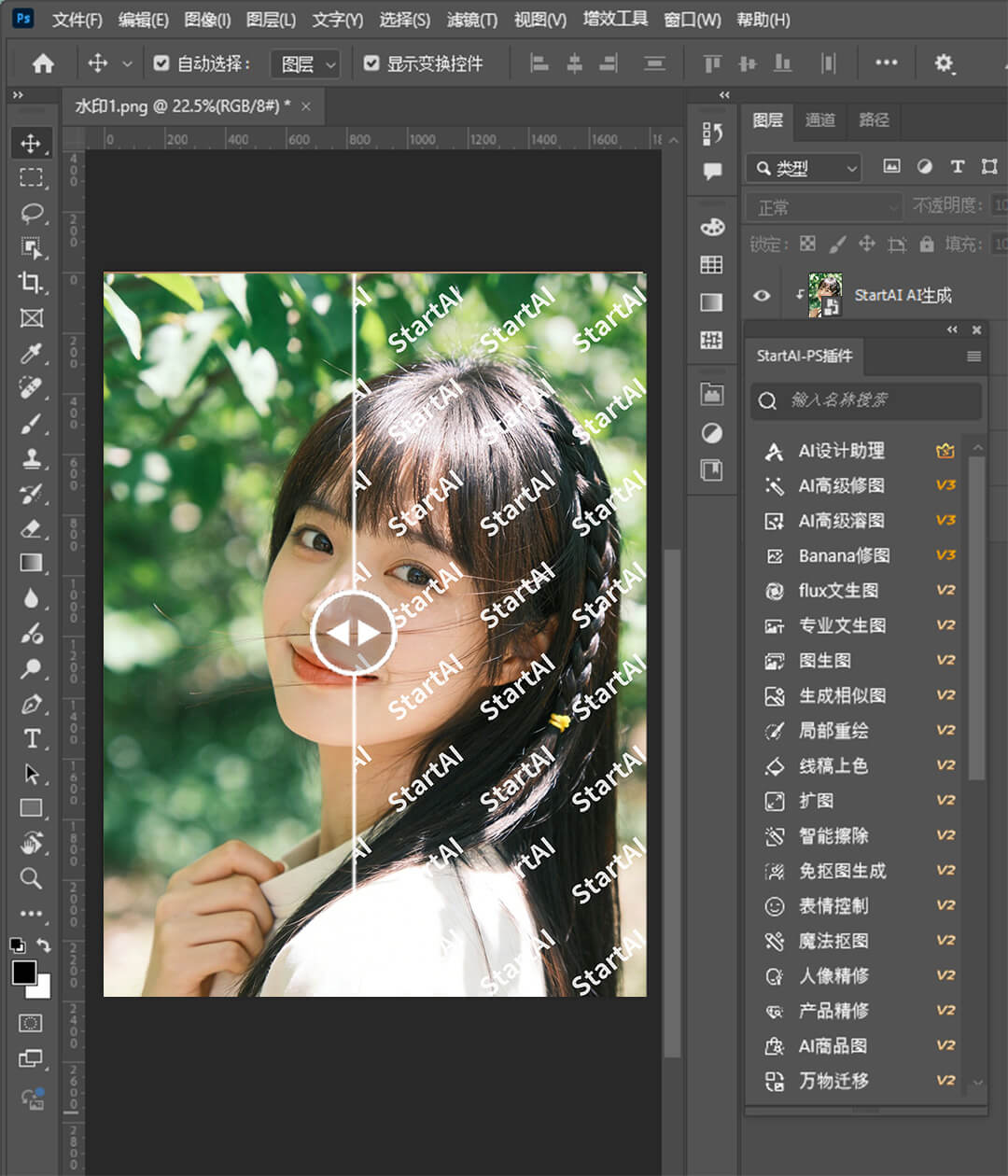Click the foreground color swatch
The width and height of the screenshot is (1008, 1176).
[24, 972]
